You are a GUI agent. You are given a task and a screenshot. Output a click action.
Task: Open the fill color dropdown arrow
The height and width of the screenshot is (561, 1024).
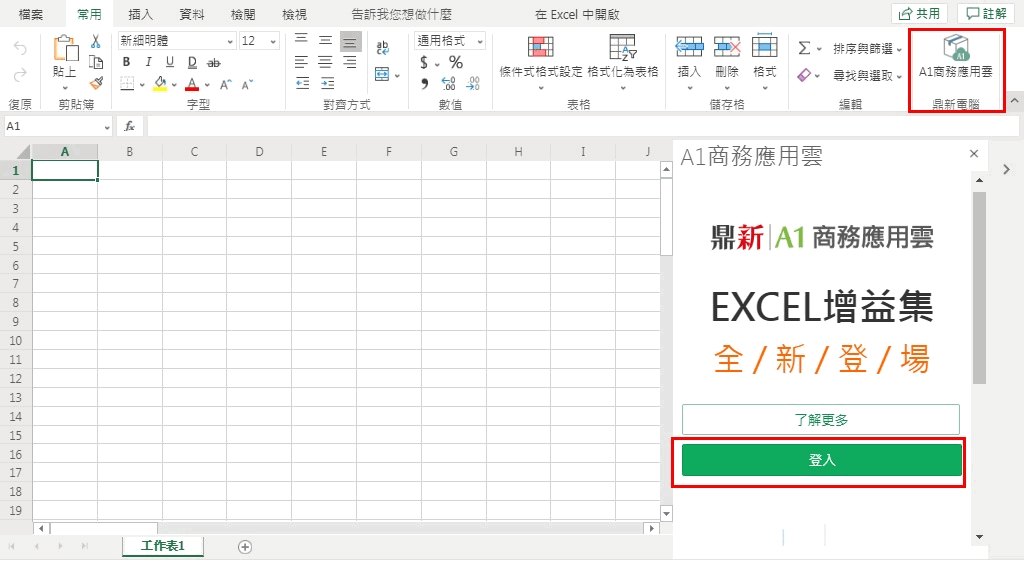tap(174, 85)
